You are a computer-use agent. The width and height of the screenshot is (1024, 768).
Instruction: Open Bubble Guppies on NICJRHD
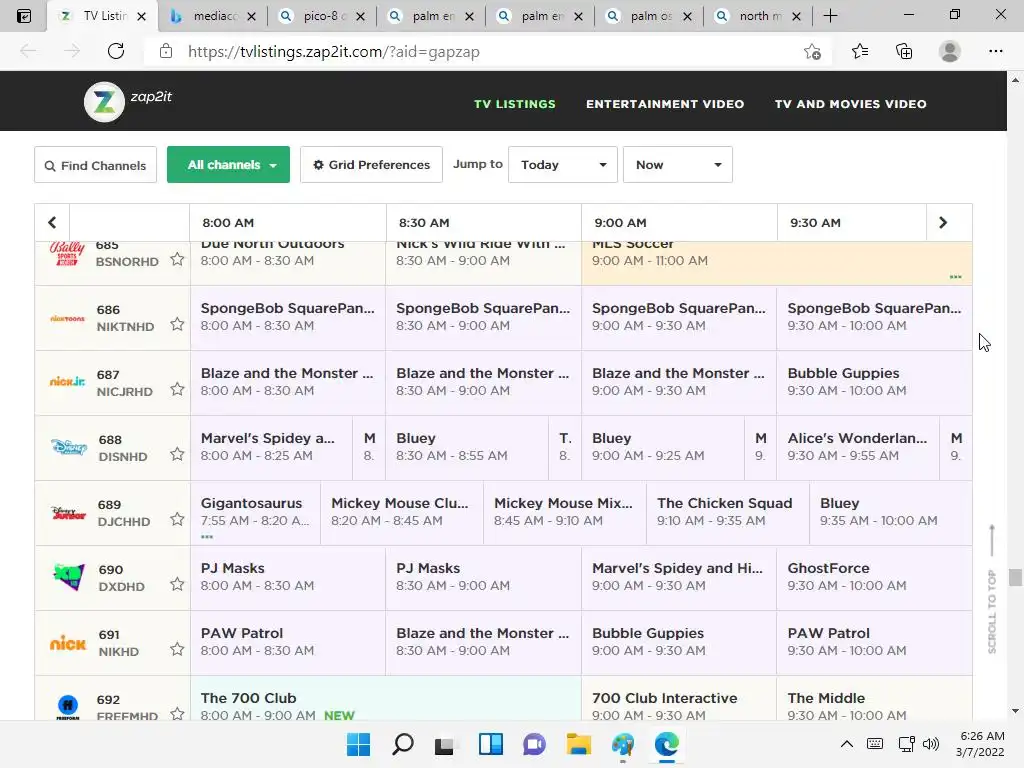point(874,383)
